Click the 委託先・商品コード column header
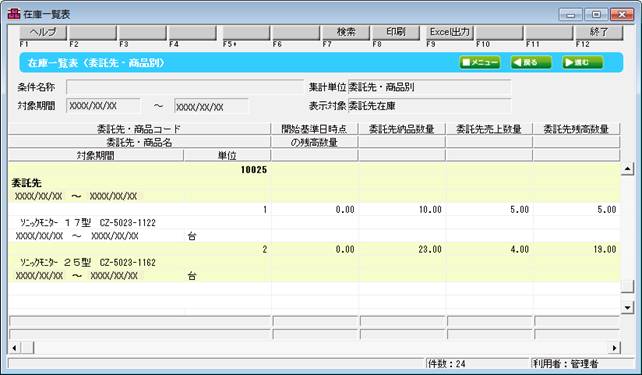This screenshot has height=375, width=642. click(x=139, y=129)
